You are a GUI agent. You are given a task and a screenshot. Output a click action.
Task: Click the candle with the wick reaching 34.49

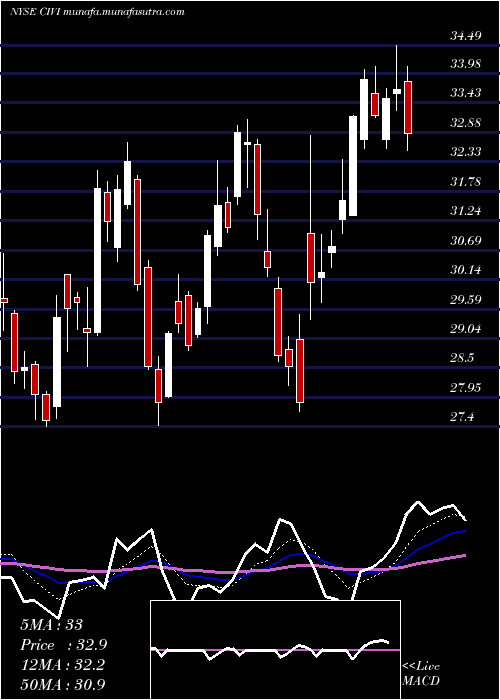(x=396, y=92)
